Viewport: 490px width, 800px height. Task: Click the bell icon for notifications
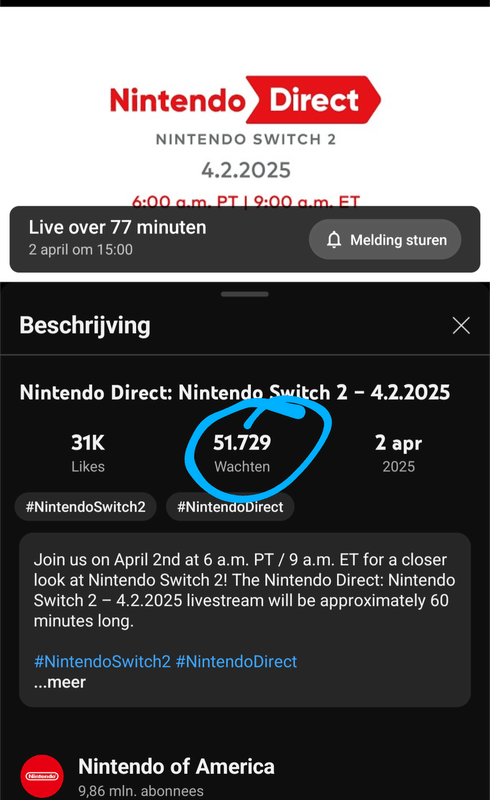tap(334, 240)
